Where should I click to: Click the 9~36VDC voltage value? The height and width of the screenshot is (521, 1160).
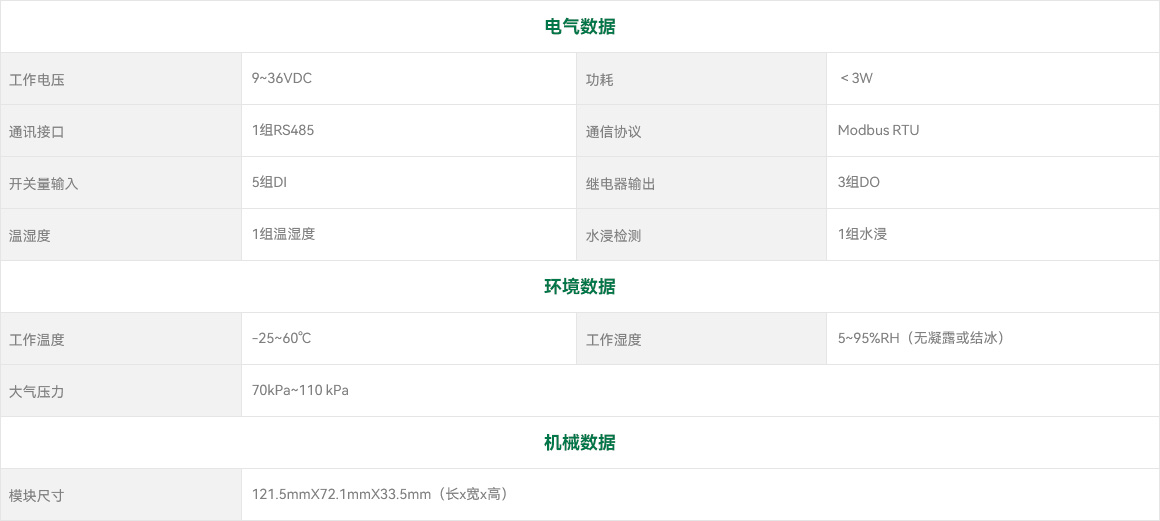(x=282, y=79)
